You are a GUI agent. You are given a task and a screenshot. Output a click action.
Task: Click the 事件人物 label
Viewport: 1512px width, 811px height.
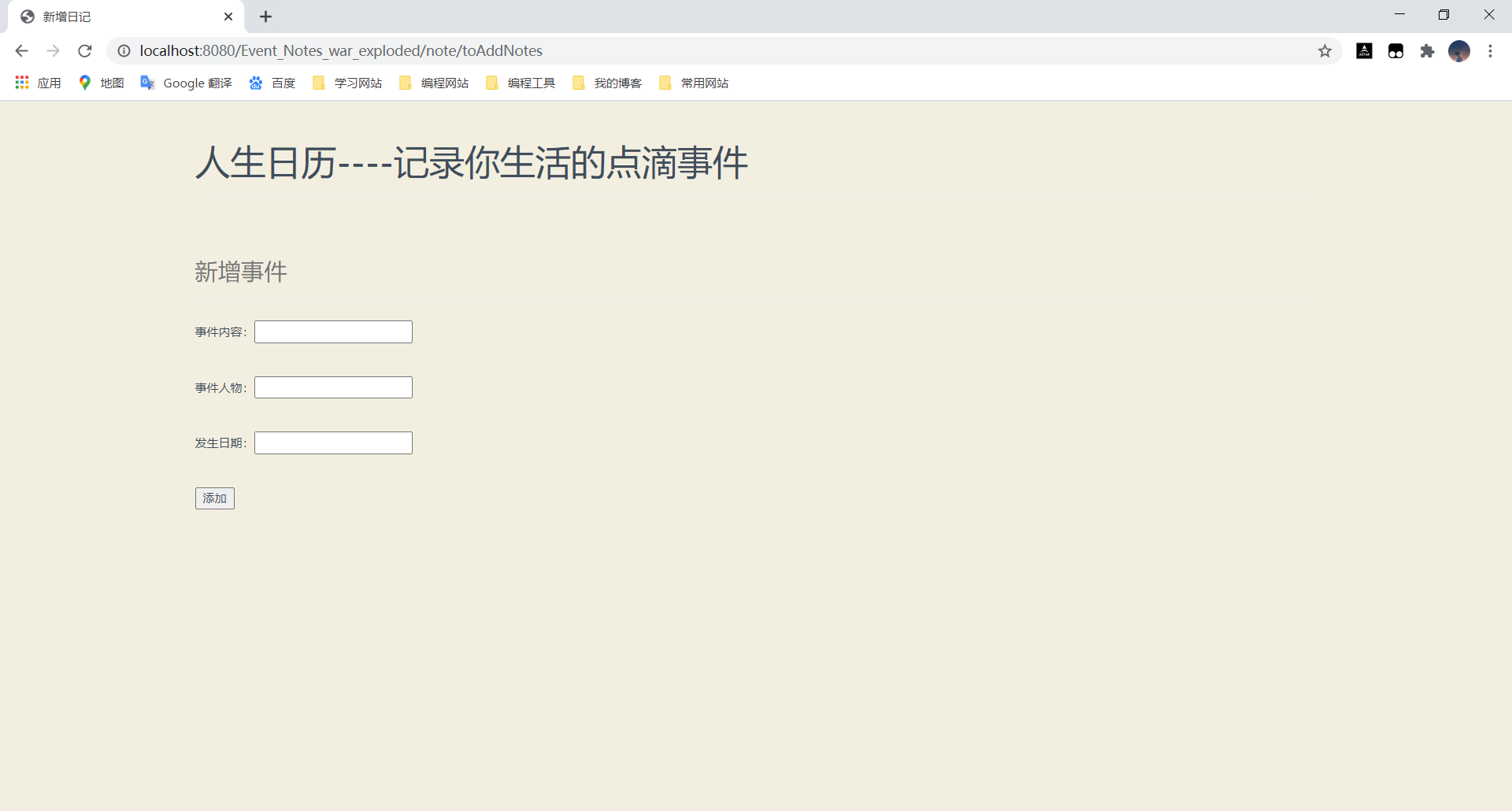[x=221, y=388]
